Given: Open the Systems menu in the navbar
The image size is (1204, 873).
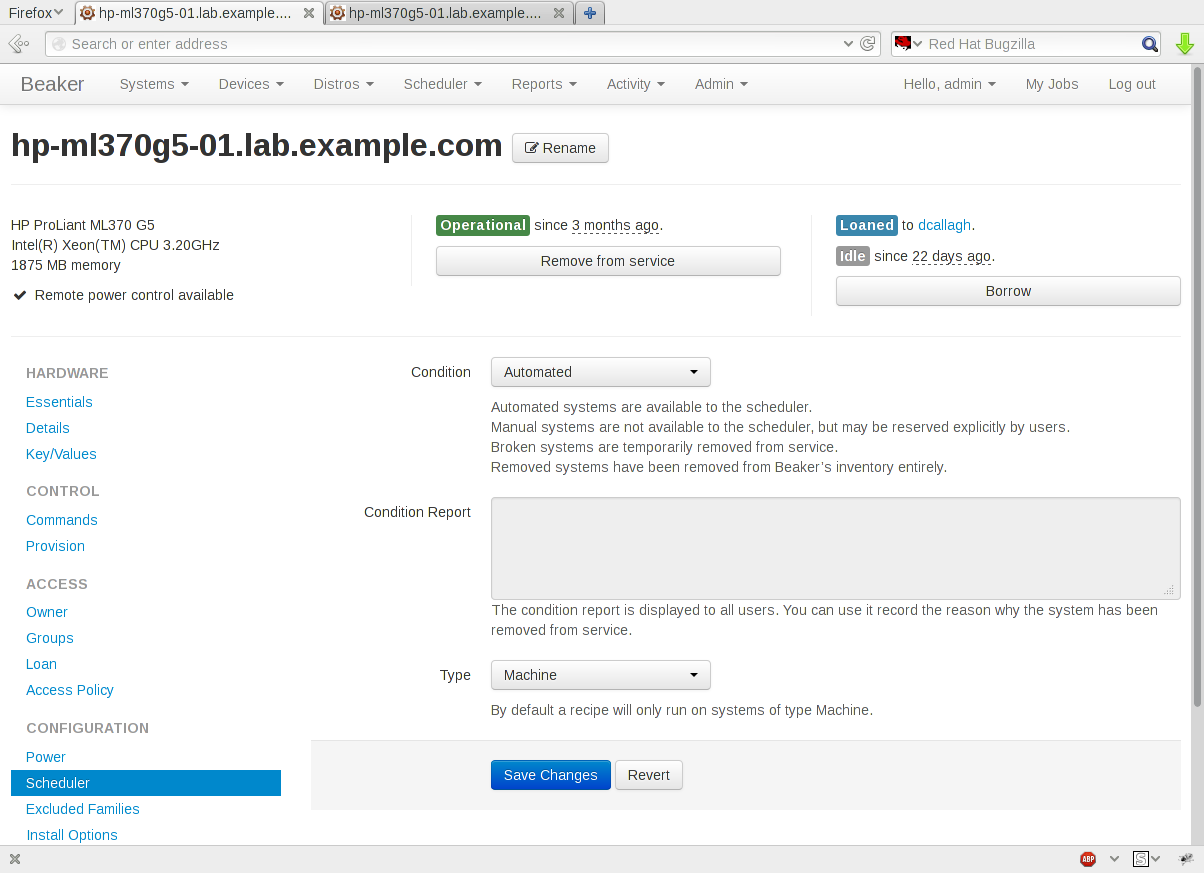Looking at the screenshot, I should pyautogui.click(x=154, y=84).
